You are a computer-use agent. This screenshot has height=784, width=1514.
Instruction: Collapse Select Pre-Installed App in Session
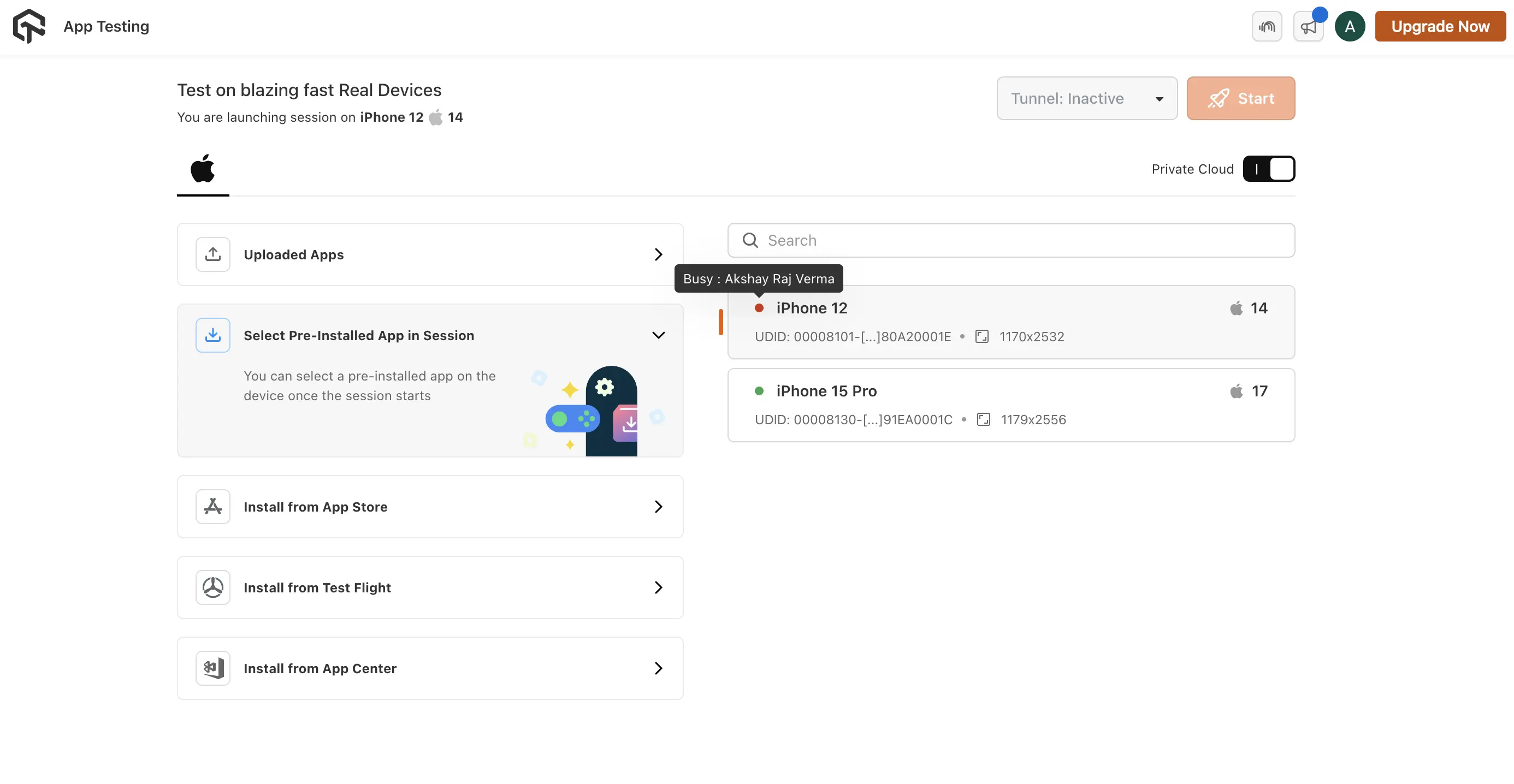click(x=658, y=335)
